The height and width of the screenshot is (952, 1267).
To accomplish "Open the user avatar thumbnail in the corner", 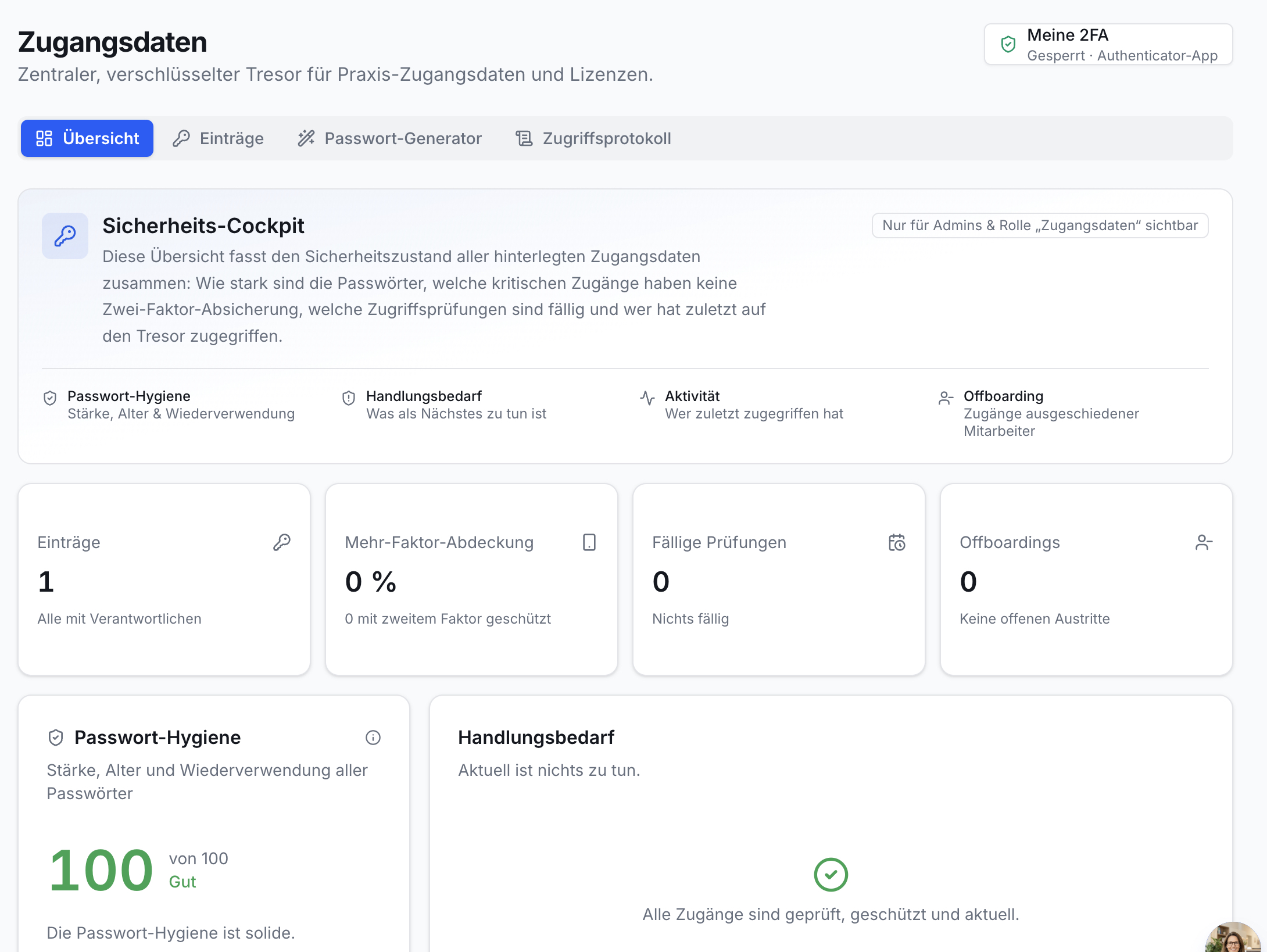I will click(1234, 938).
